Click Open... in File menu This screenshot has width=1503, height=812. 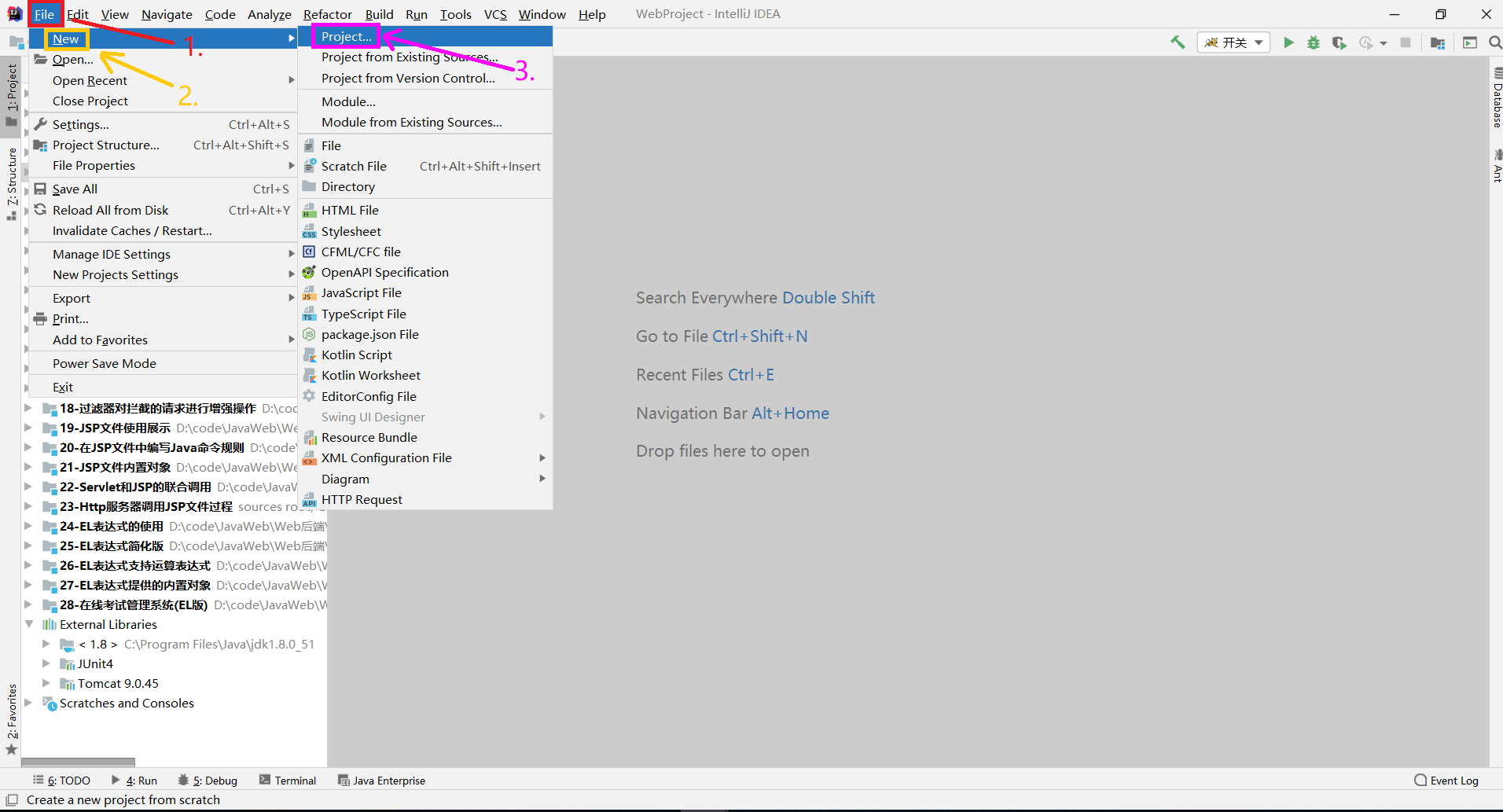(x=163, y=59)
